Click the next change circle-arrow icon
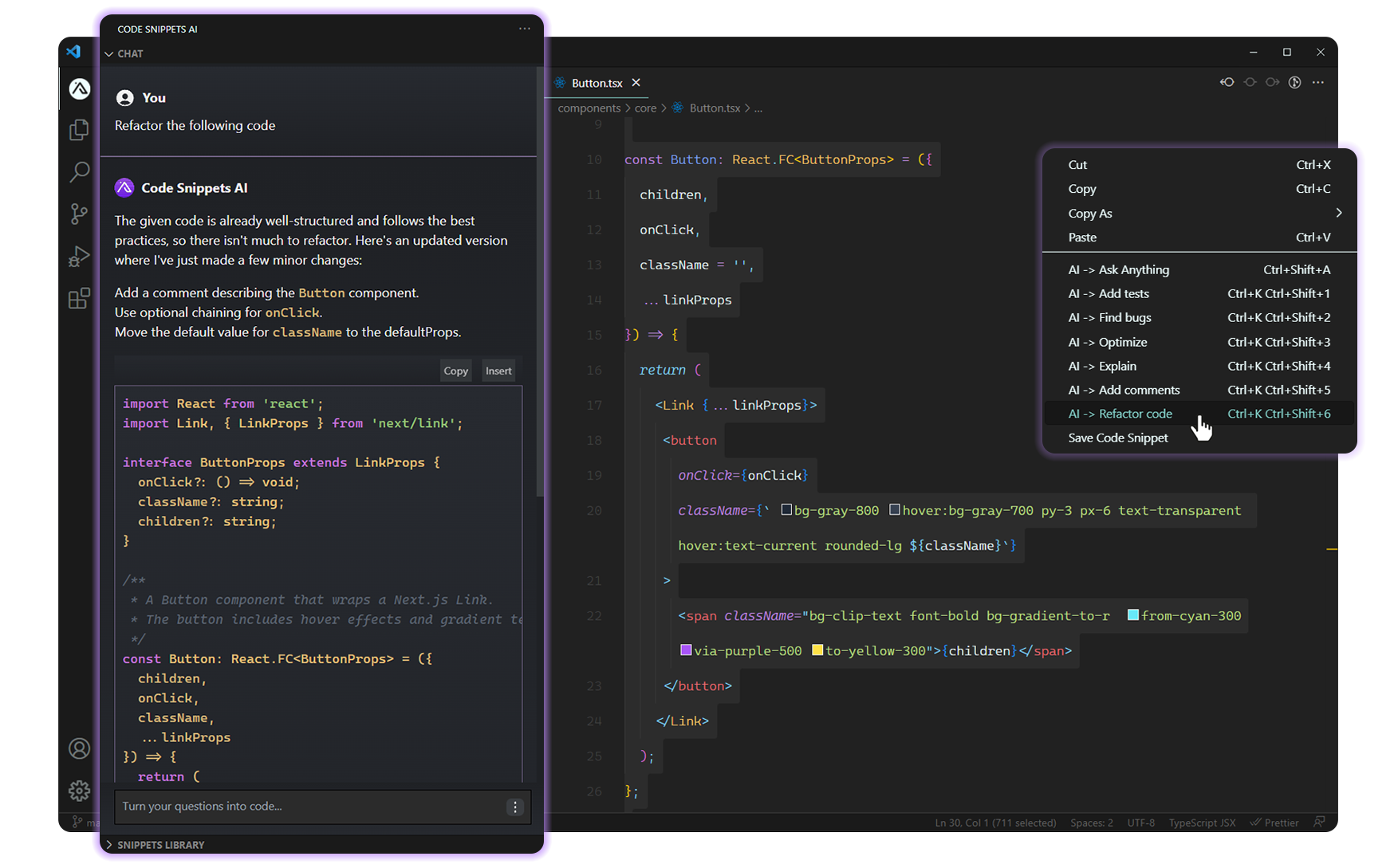This screenshot has height=868, width=1398. pos(1272,82)
